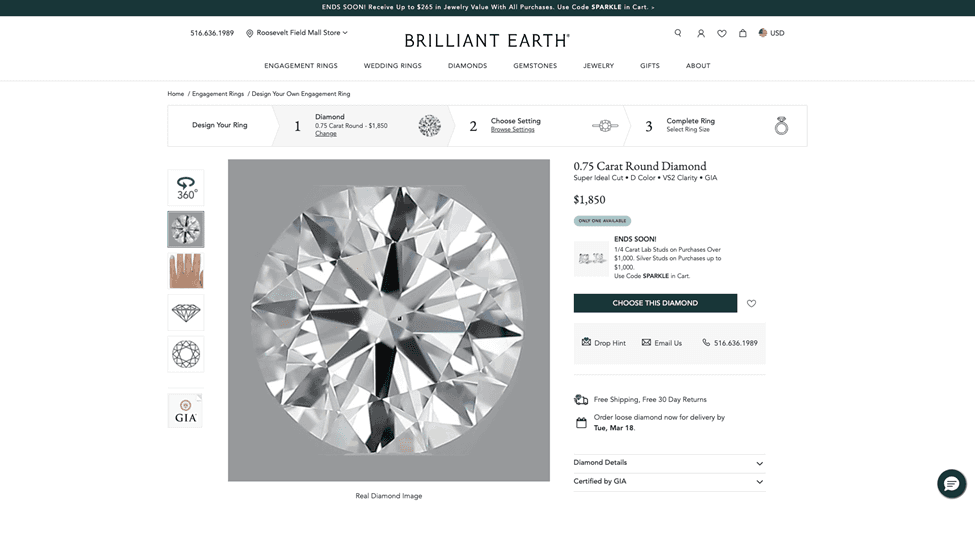Add diamond to wishlist with heart icon
Image resolution: width=975 pixels, height=548 pixels.
click(751, 304)
